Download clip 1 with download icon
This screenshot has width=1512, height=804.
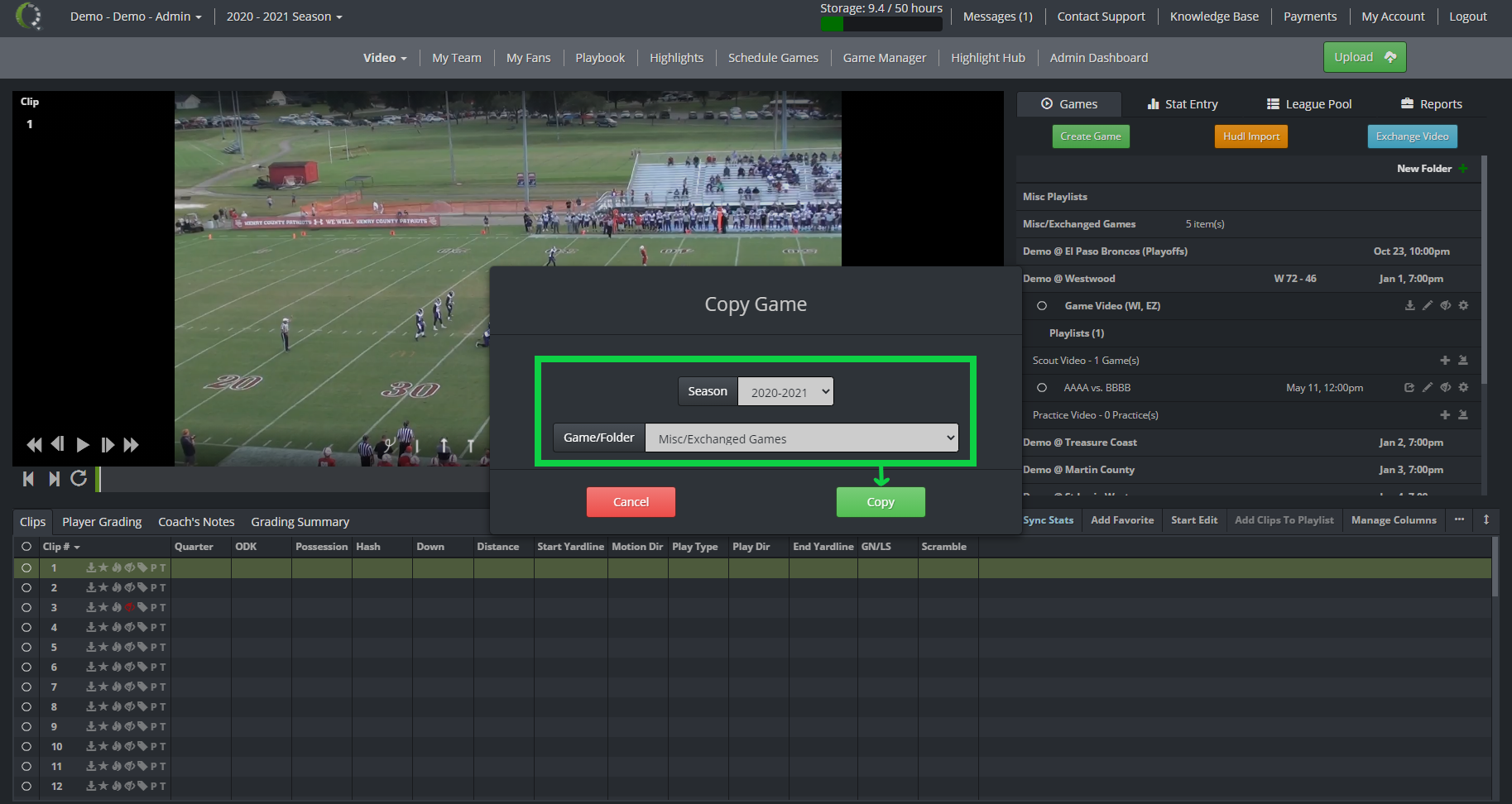click(91, 567)
